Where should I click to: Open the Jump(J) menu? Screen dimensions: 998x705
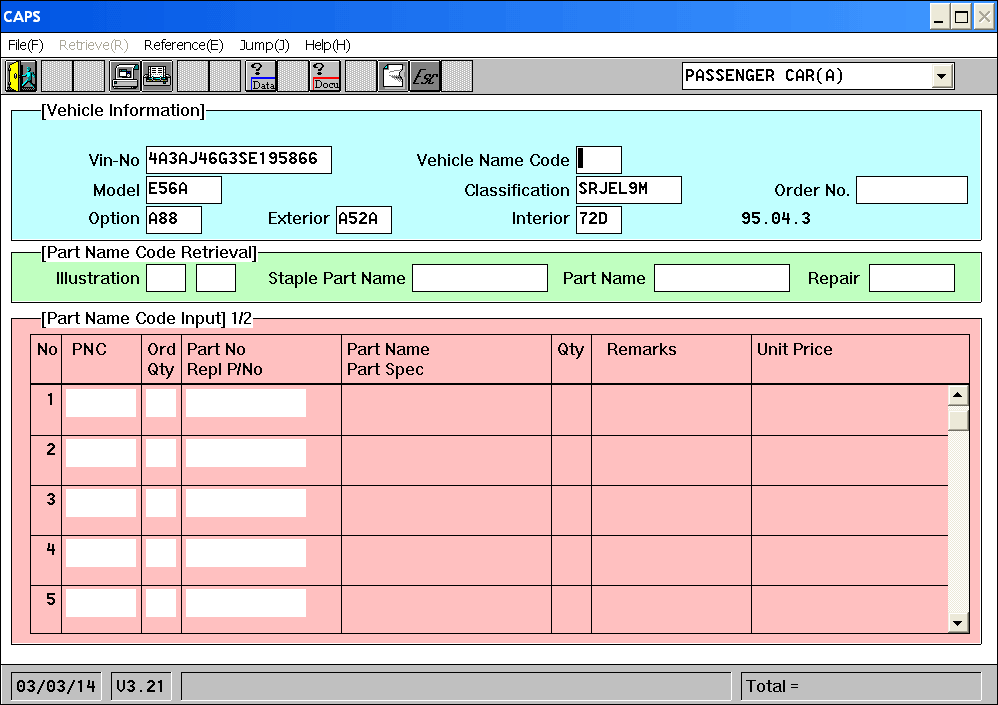click(x=264, y=45)
